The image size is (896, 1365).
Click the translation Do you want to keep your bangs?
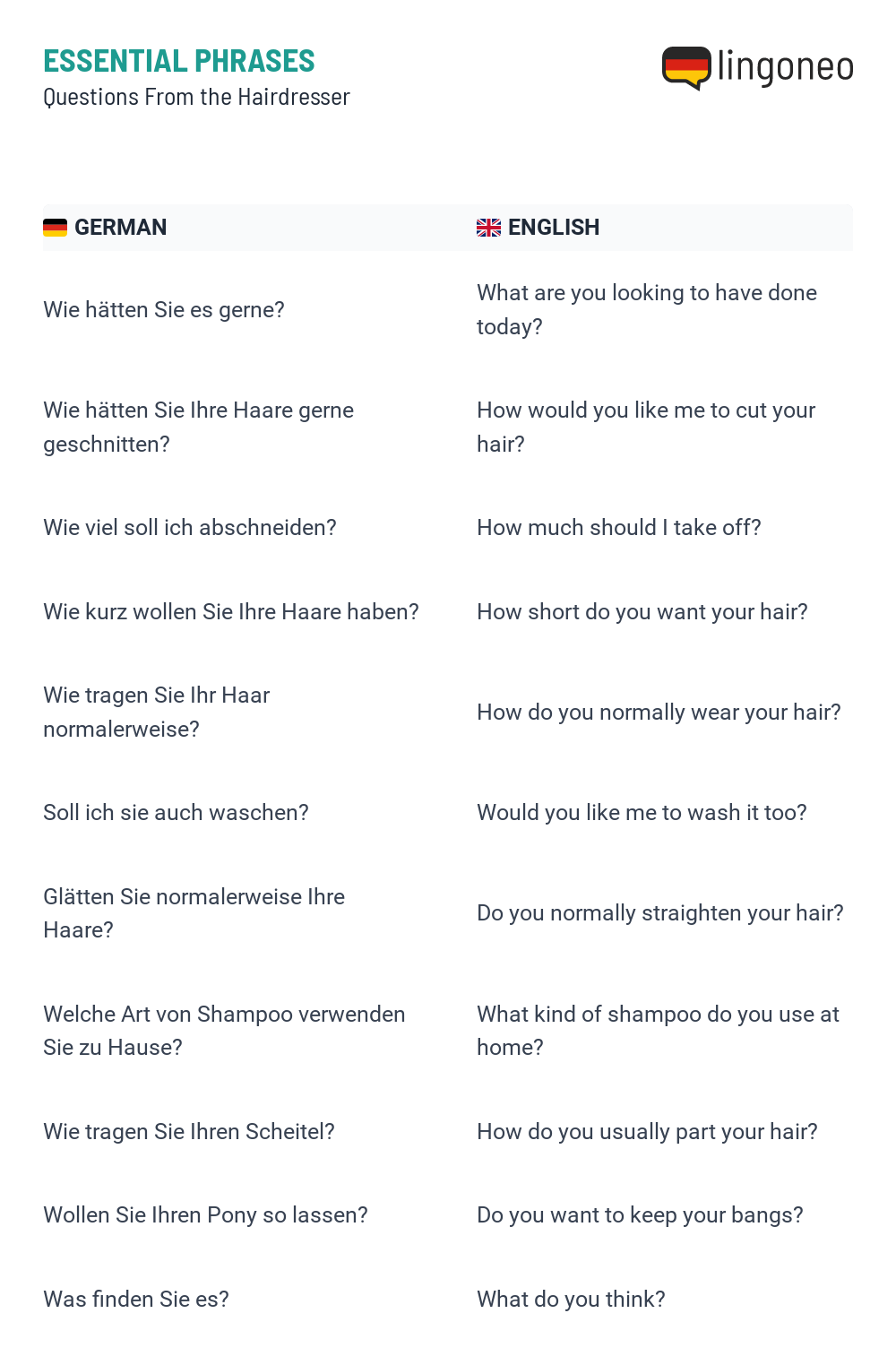tap(640, 1215)
